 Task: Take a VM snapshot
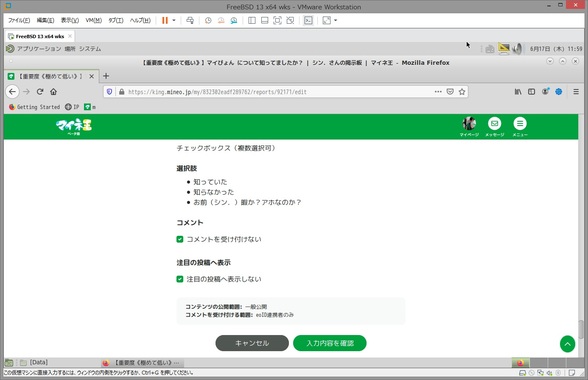click(x=208, y=20)
